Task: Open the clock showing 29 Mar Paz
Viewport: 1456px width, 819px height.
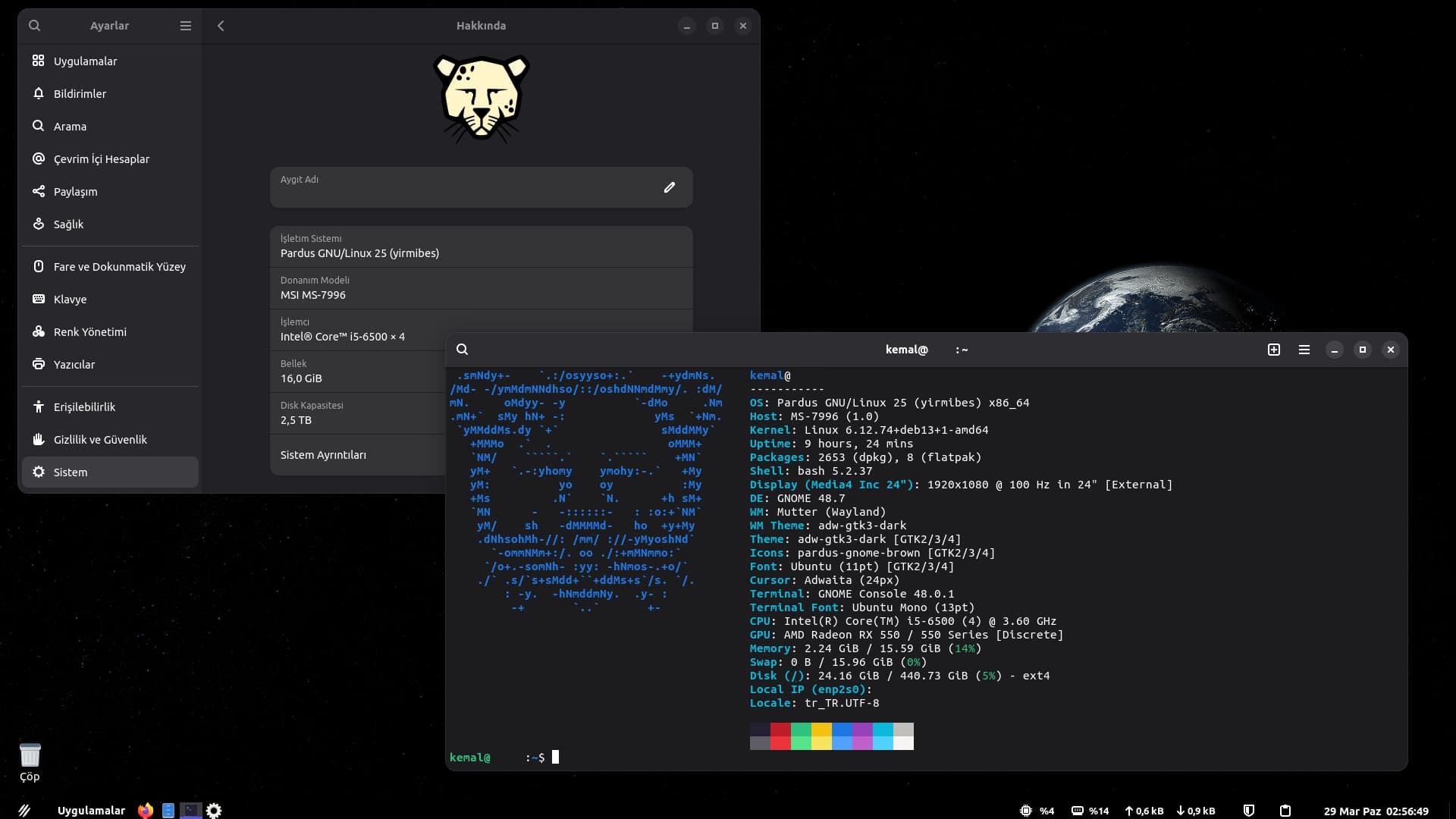Action: (x=1376, y=811)
